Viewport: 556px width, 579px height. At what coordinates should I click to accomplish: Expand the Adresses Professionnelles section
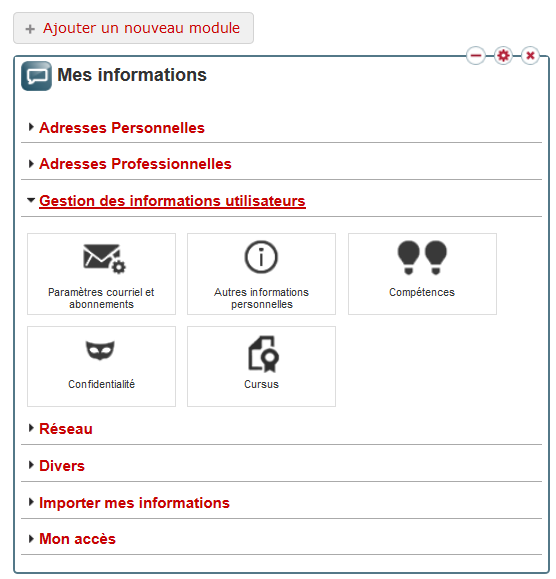coord(135,164)
